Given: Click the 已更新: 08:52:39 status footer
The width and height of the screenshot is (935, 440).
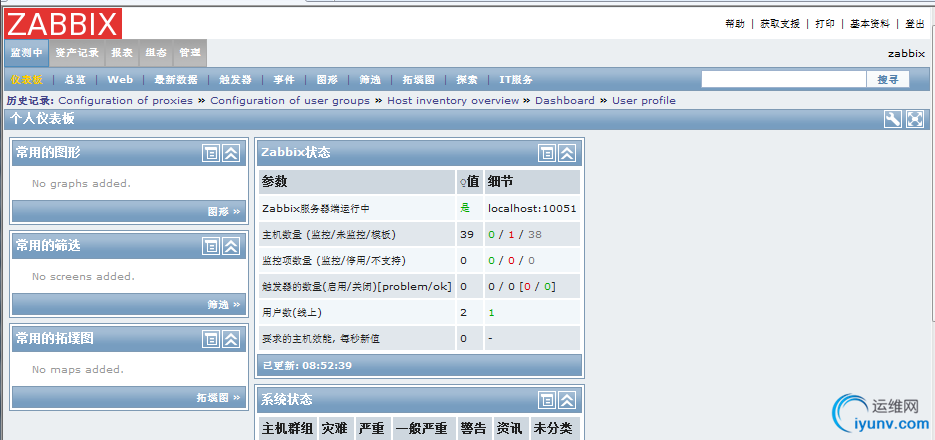Looking at the screenshot, I should (x=420, y=365).
